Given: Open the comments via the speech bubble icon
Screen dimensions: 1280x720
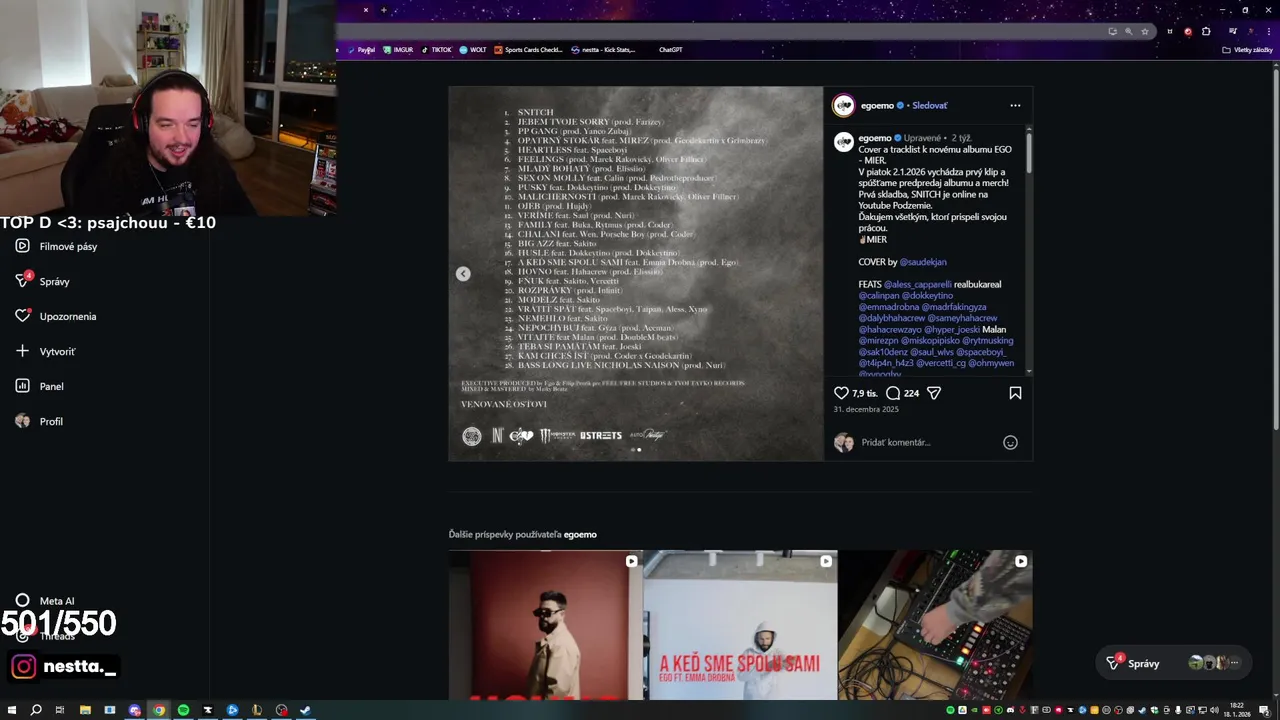Looking at the screenshot, I should tap(893, 393).
